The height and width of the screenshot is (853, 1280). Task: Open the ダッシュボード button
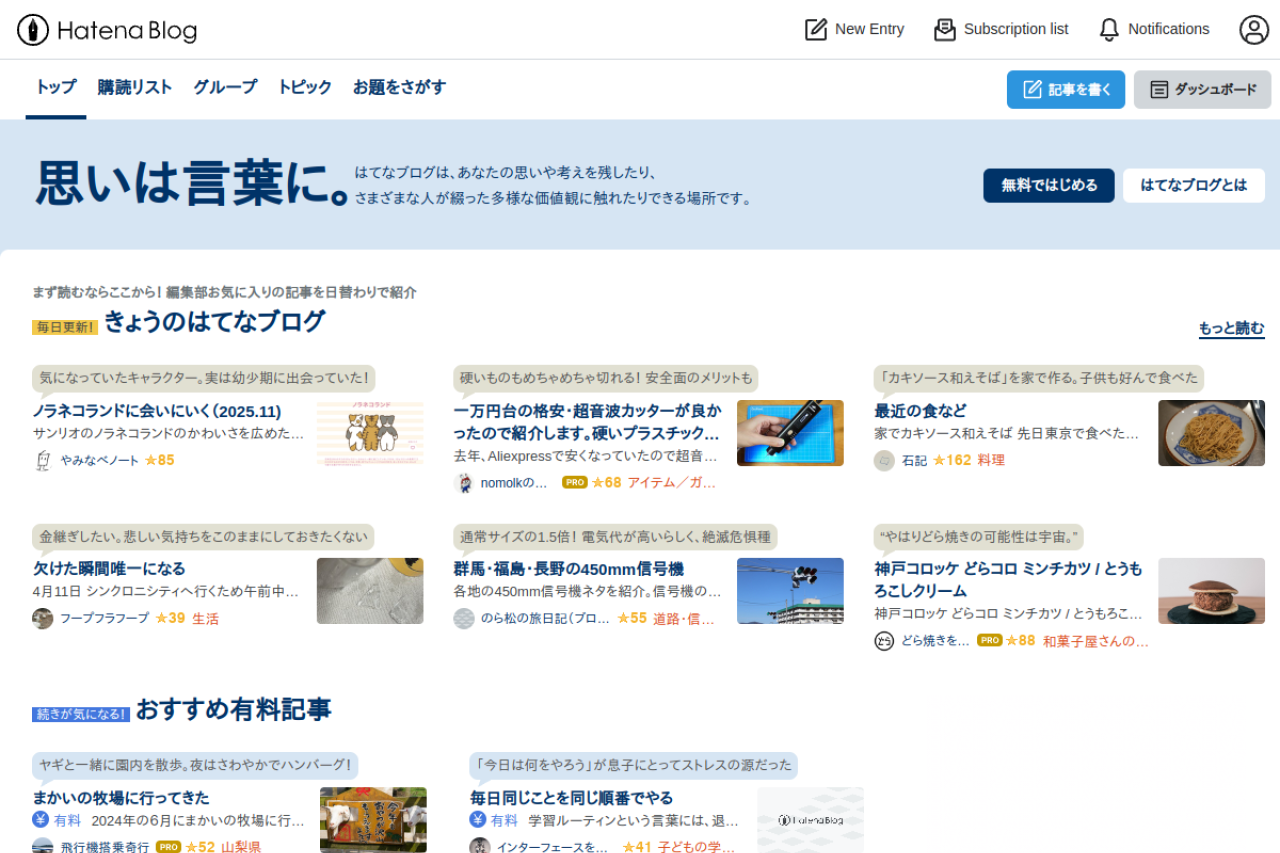tap(1202, 89)
